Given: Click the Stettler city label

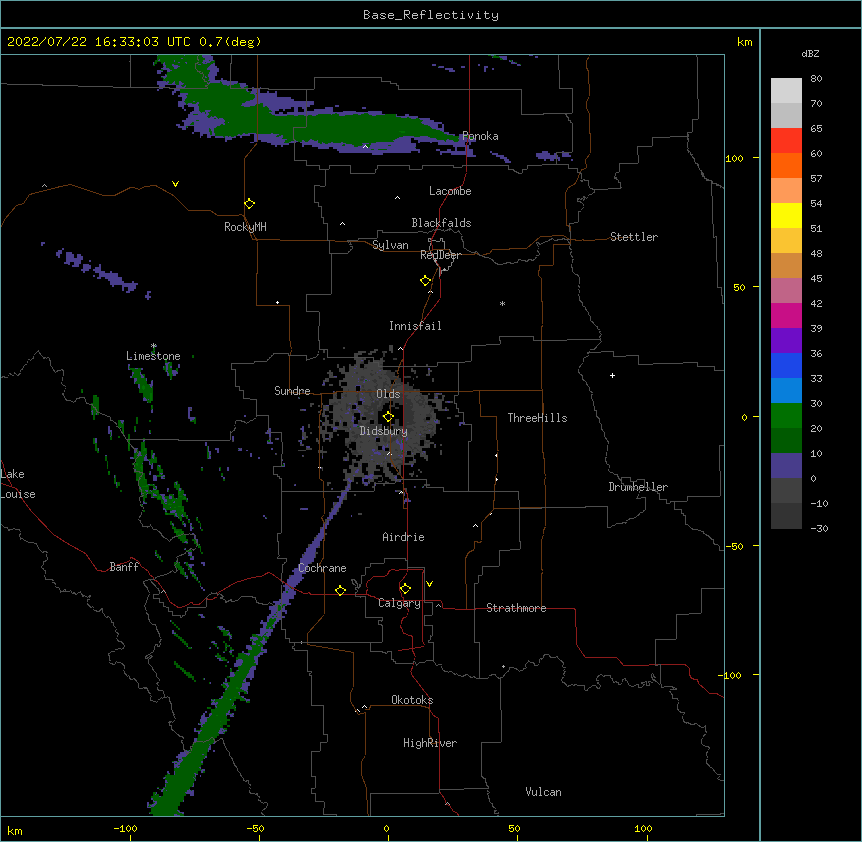Looking at the screenshot, I should click(x=634, y=237).
